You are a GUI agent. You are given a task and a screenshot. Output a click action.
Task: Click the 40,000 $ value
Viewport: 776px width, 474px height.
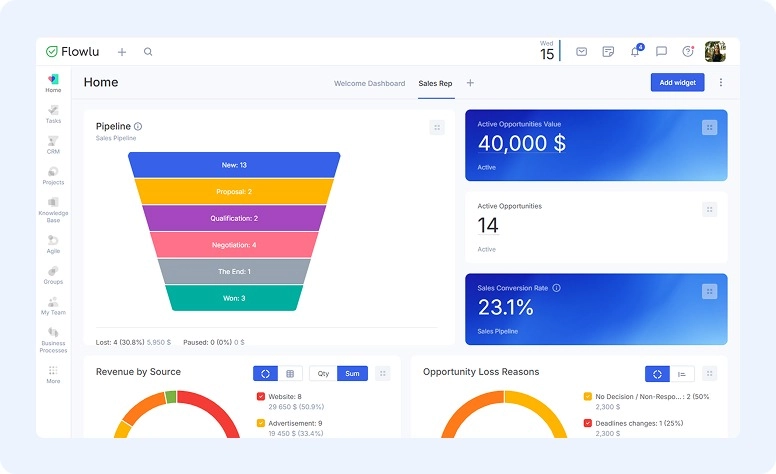(x=522, y=143)
